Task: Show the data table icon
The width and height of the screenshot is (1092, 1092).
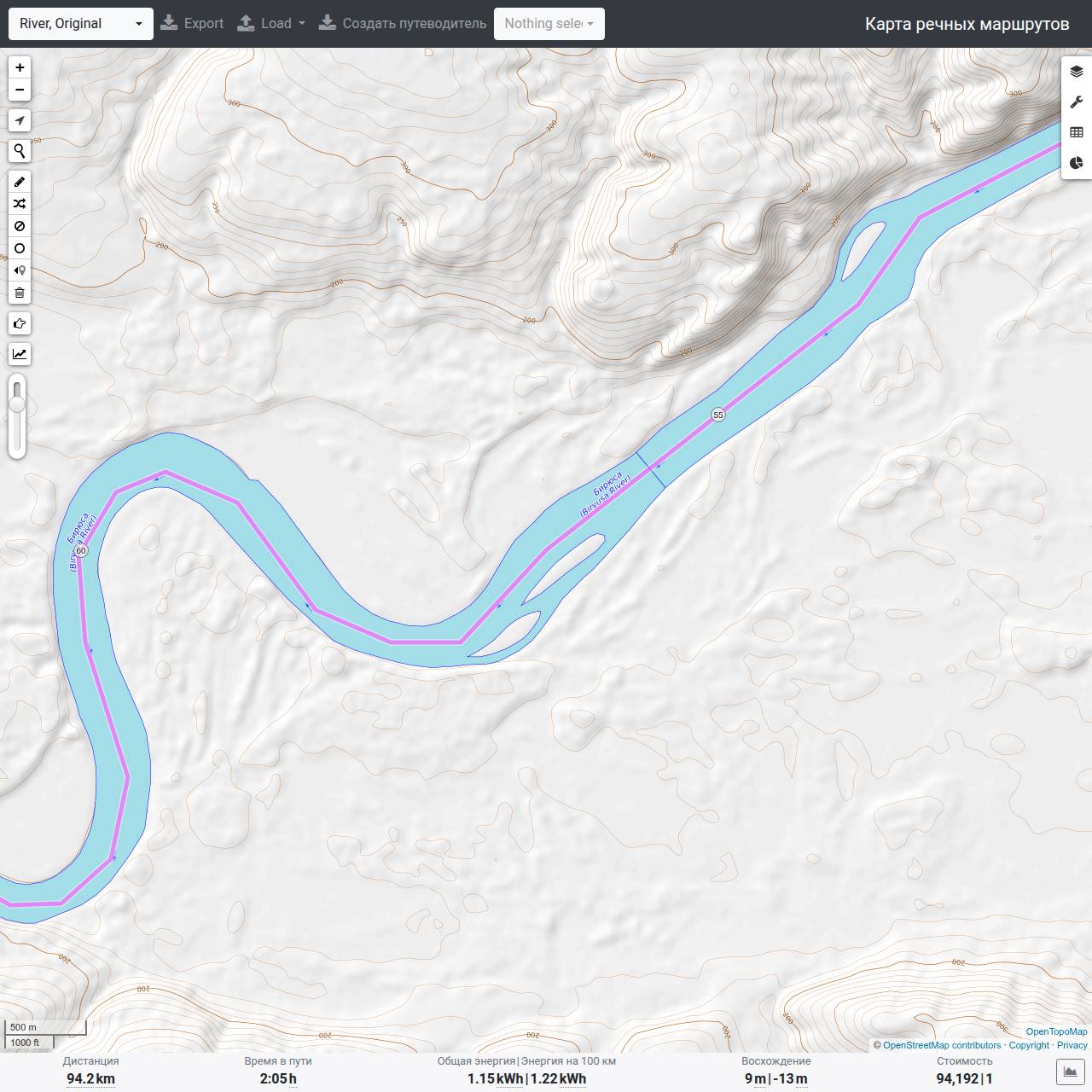Action: 1077,132
